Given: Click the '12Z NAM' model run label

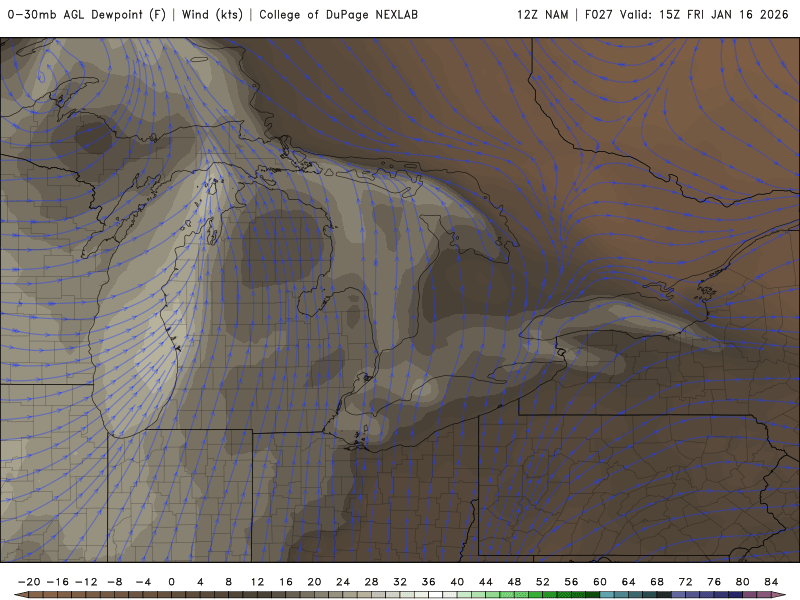Looking at the screenshot, I should click(542, 15).
